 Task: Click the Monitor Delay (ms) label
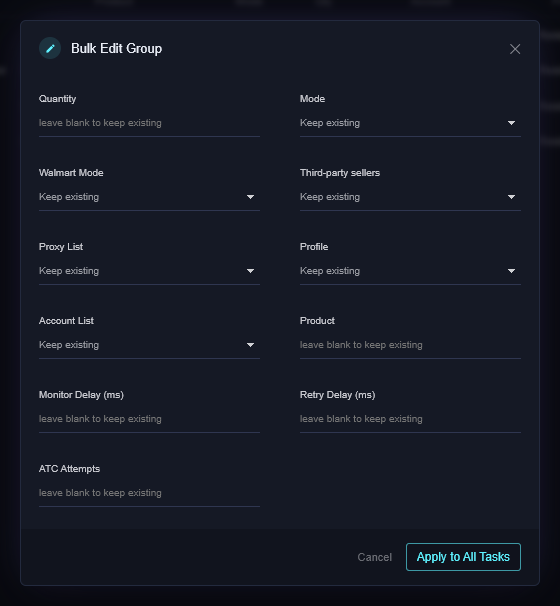pyautogui.click(x=81, y=395)
